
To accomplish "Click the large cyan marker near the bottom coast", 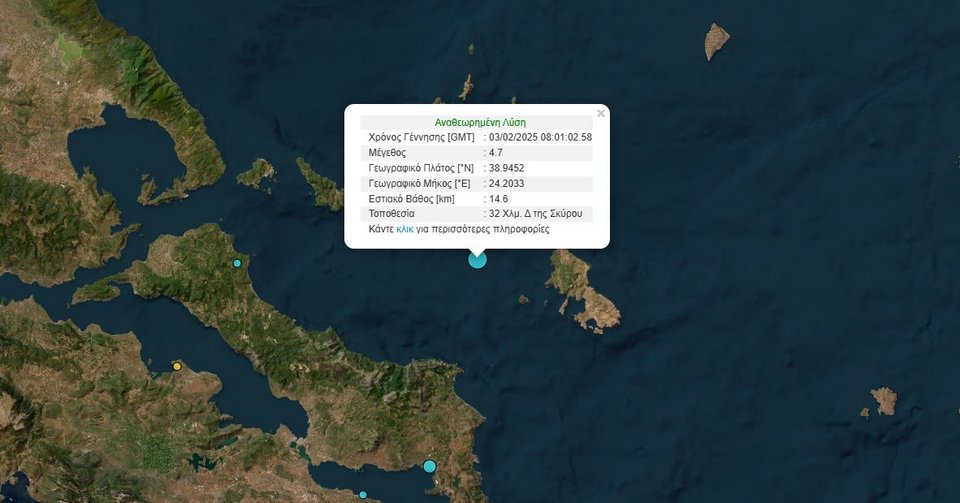I will coord(430,466).
